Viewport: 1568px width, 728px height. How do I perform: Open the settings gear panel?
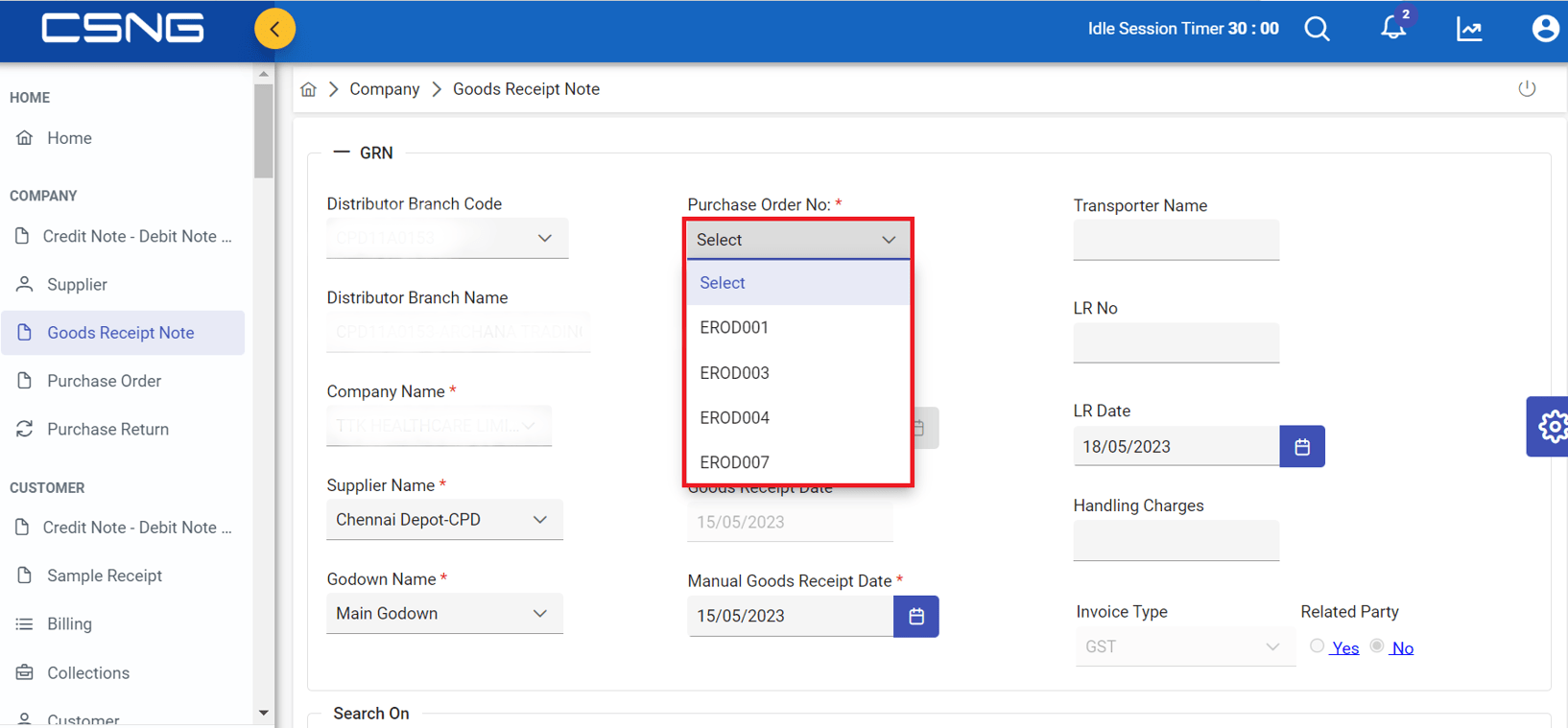[1549, 426]
